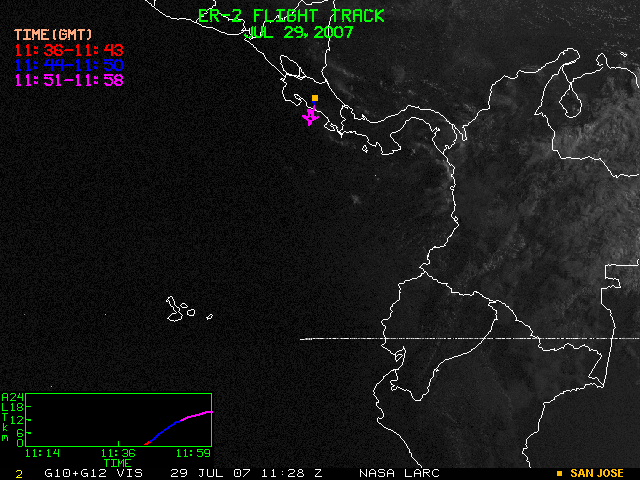Screen dimensions: 640x480
Task: Click the 11:36 tick on altitude chart
Action: (x=118, y=453)
